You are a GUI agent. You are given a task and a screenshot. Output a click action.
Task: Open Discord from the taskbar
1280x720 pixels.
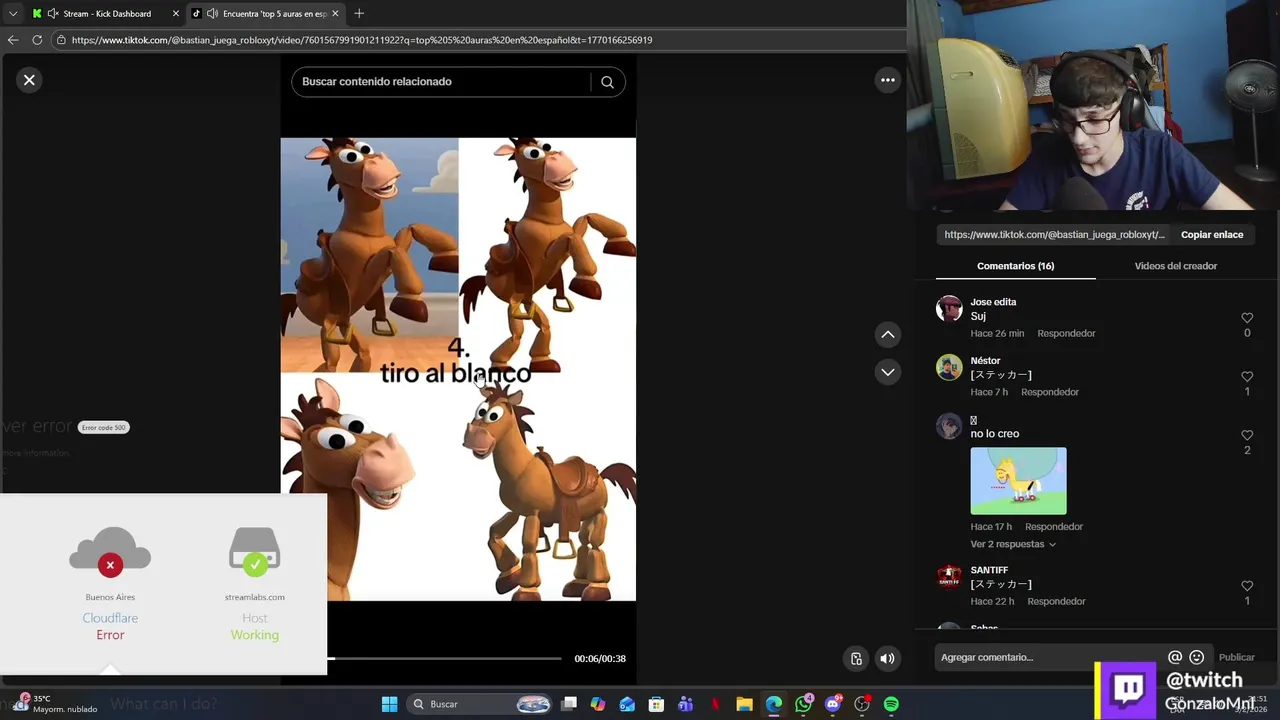[x=833, y=704]
